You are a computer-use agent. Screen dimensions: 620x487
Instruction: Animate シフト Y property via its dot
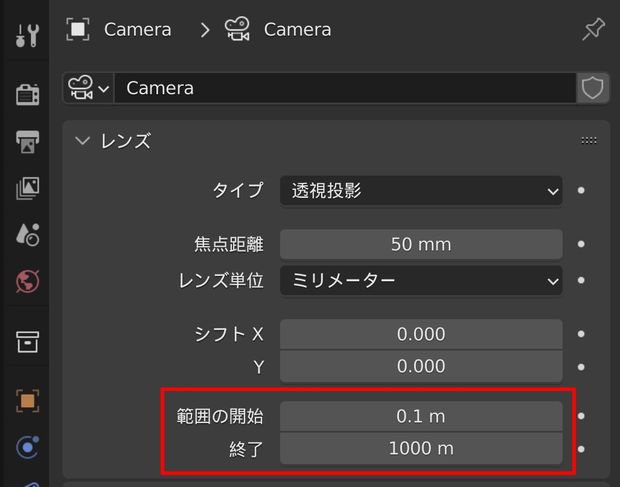pyautogui.click(x=581, y=367)
